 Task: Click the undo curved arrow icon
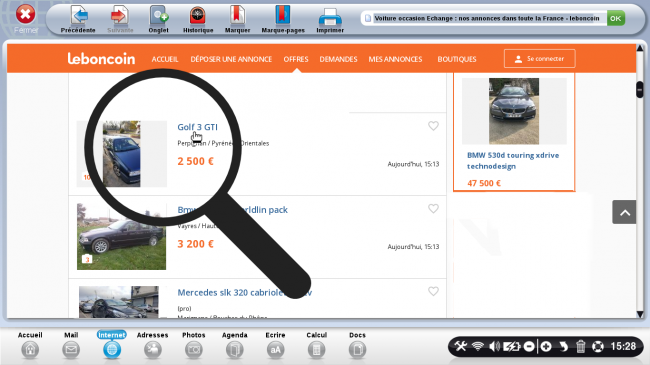[564, 346]
